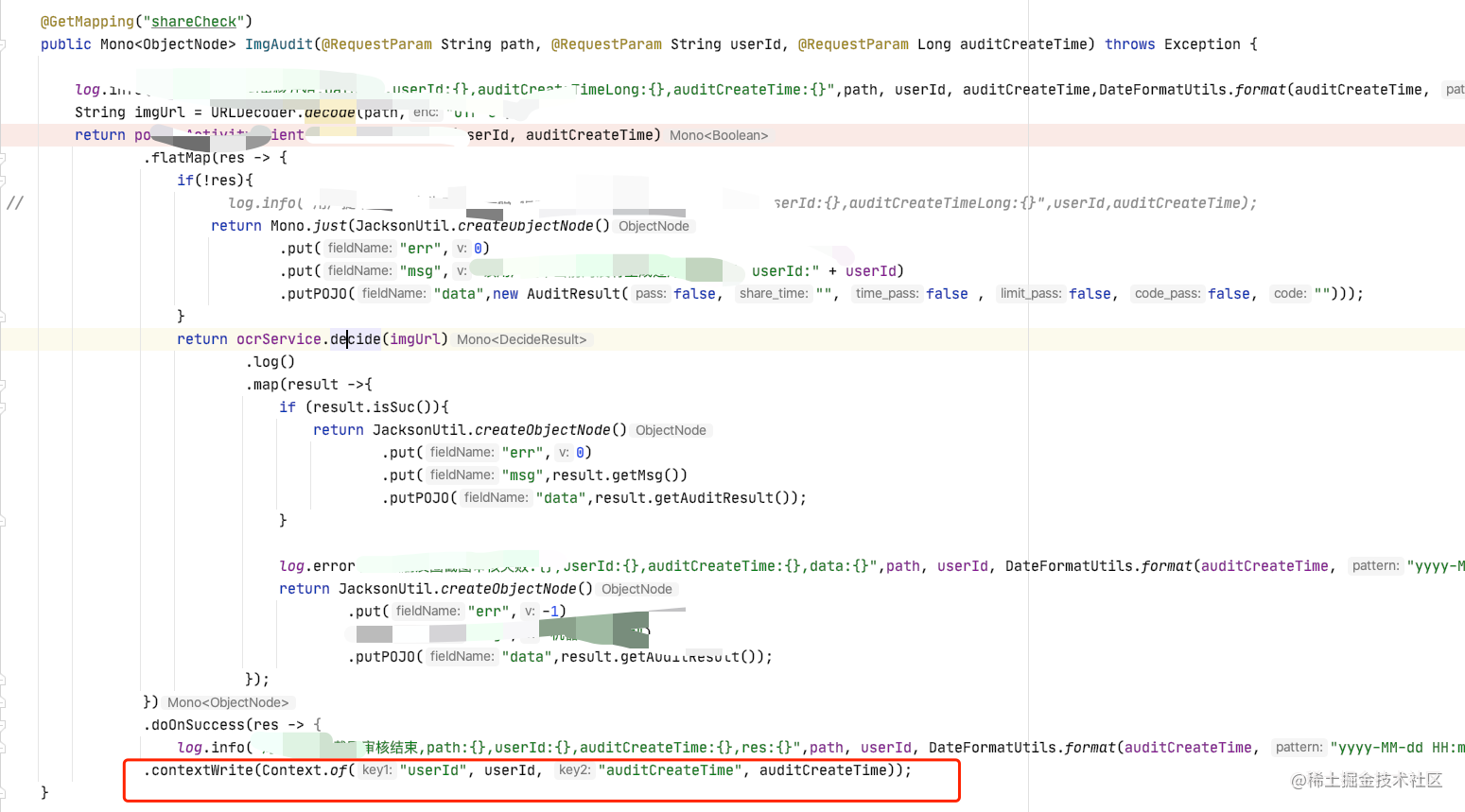The height and width of the screenshot is (812, 1465).
Task: Click fold end marker of isSuc block
Action: (3, 521)
